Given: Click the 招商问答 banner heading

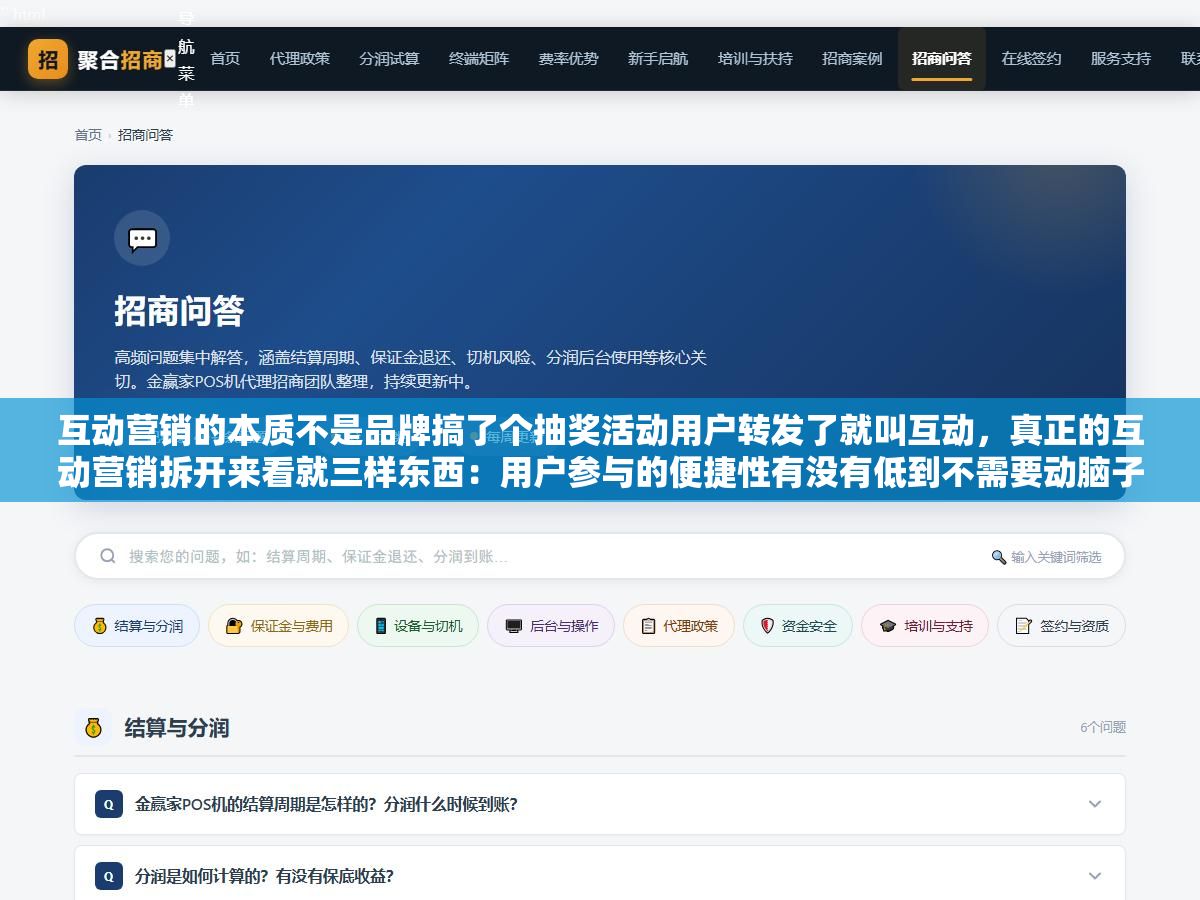Looking at the screenshot, I should click(179, 311).
